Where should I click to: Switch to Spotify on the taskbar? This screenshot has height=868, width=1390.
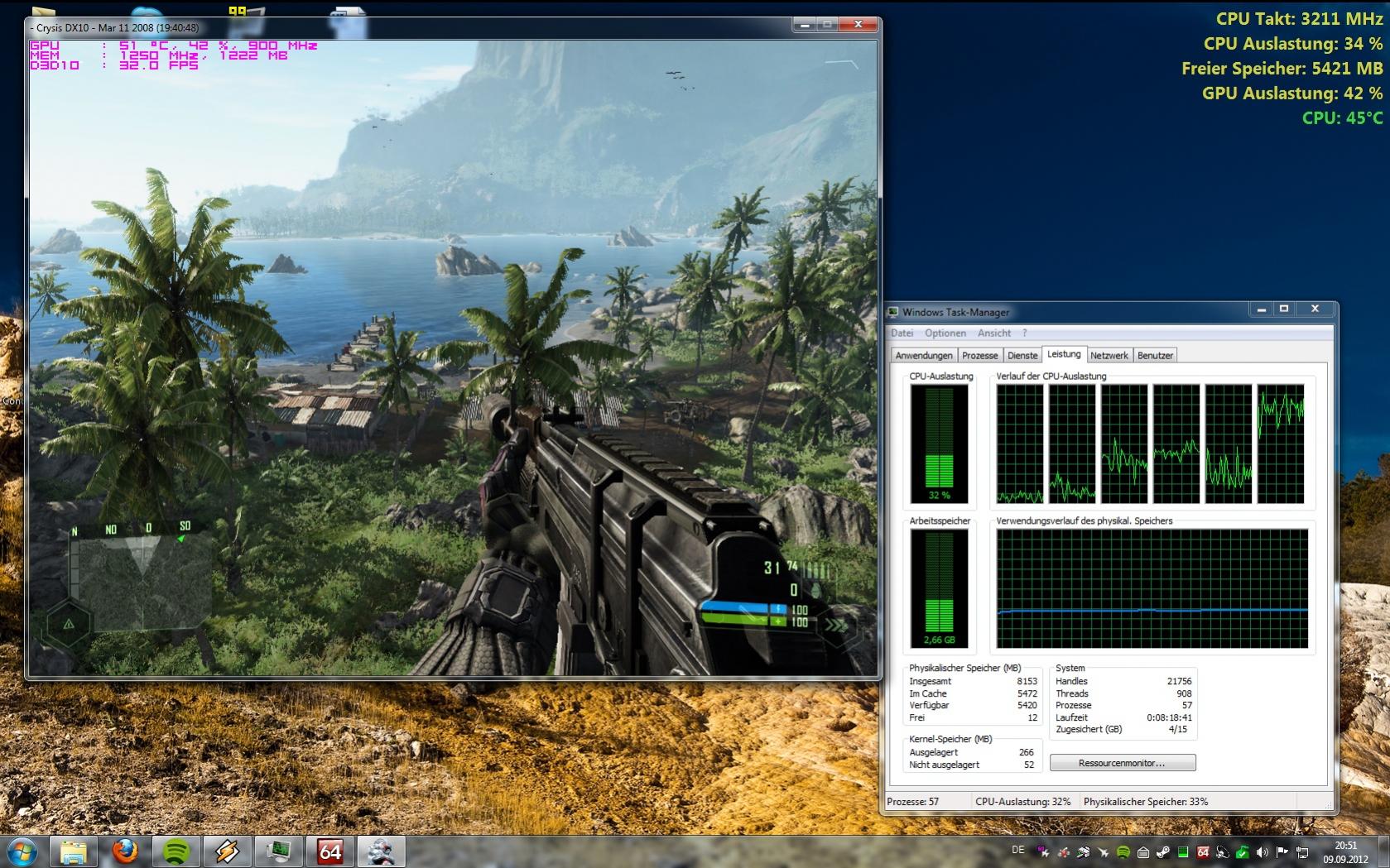coord(176,851)
